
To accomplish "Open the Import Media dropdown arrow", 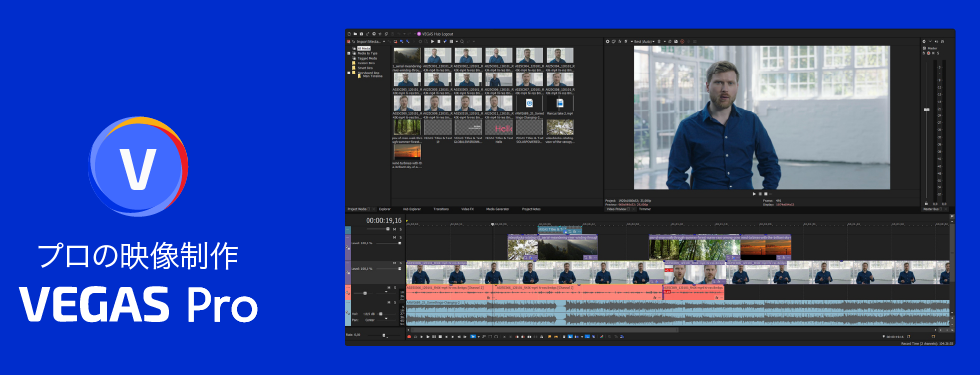I will pyautogui.click(x=384, y=42).
